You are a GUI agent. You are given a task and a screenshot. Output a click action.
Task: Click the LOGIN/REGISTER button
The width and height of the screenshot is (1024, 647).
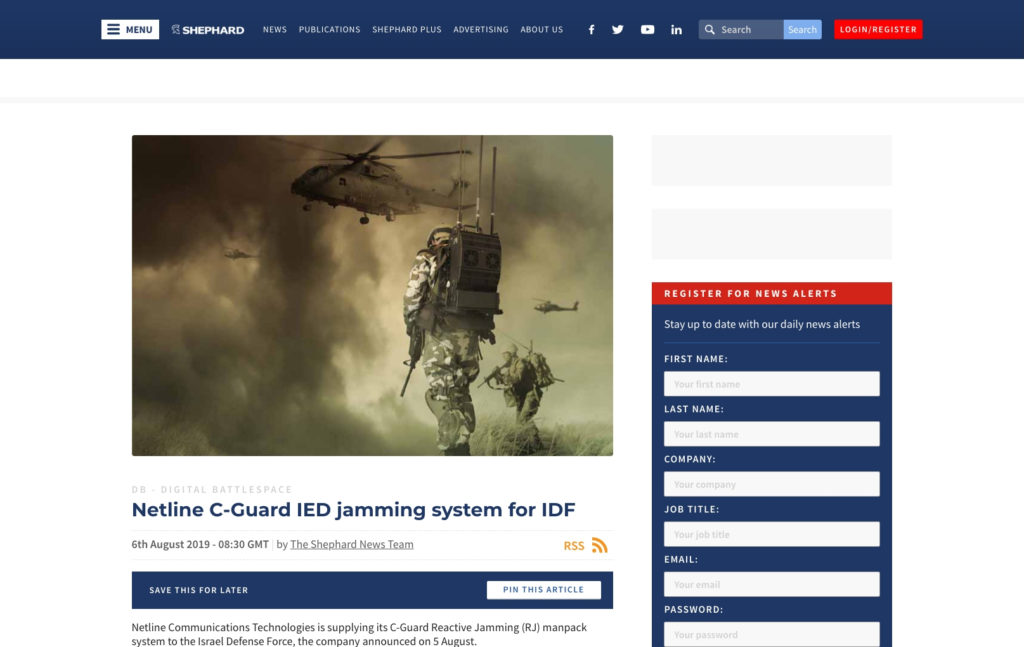click(x=877, y=29)
